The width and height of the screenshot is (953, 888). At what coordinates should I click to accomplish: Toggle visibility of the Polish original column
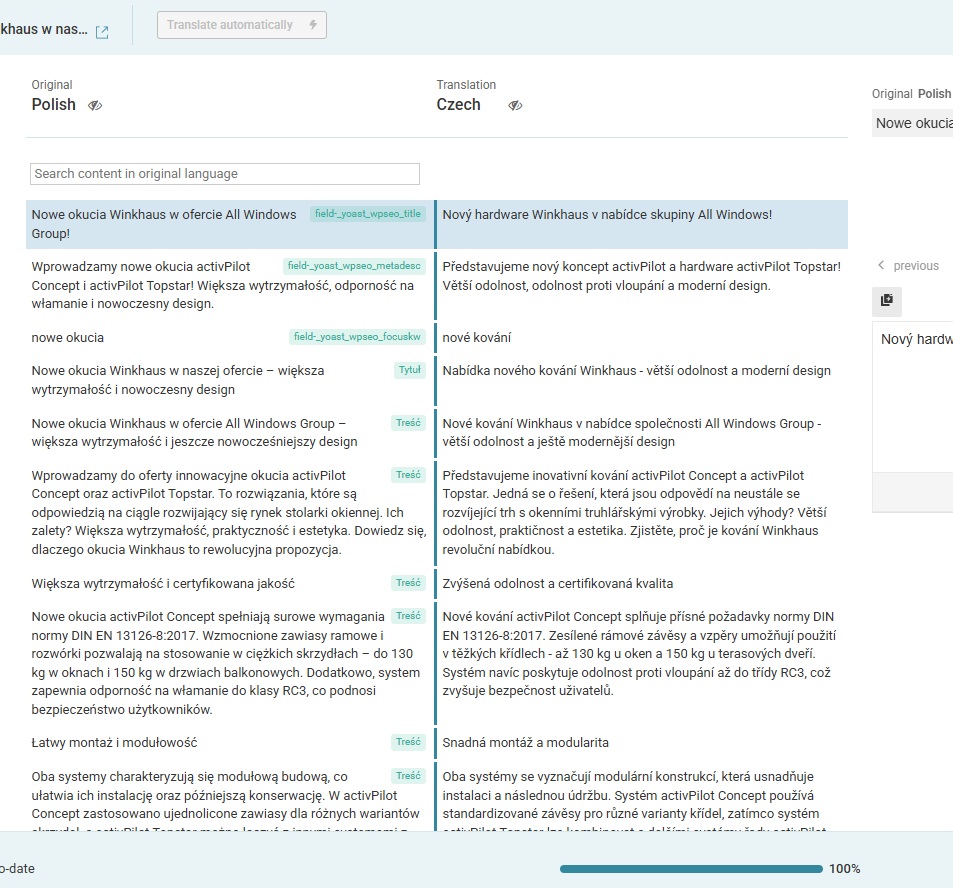tap(95, 105)
